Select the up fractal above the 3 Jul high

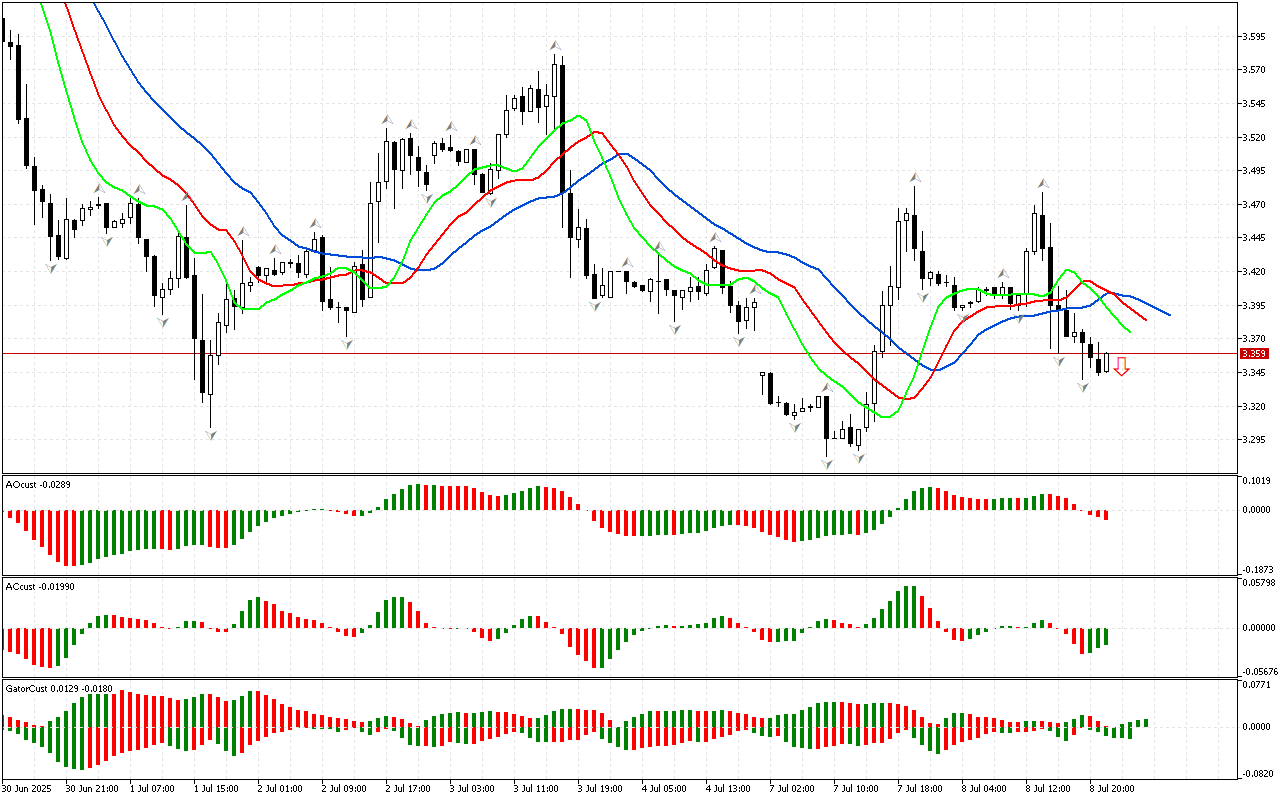click(554, 46)
